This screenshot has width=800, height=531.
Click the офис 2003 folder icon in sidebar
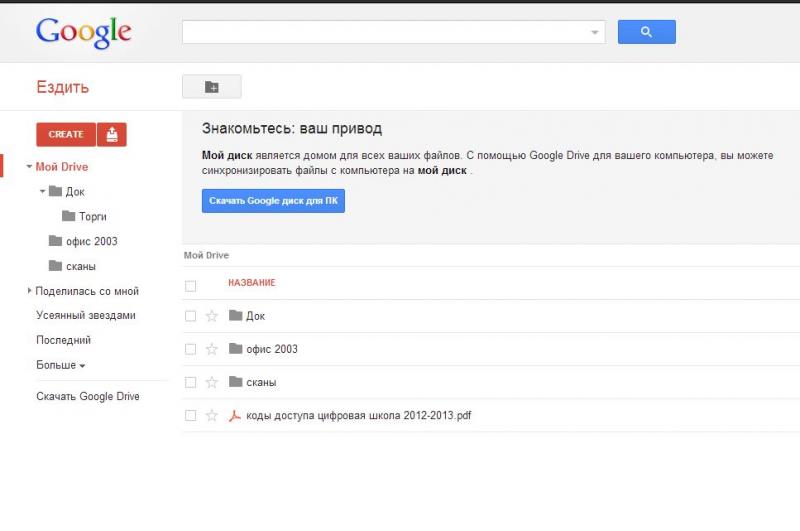55,241
